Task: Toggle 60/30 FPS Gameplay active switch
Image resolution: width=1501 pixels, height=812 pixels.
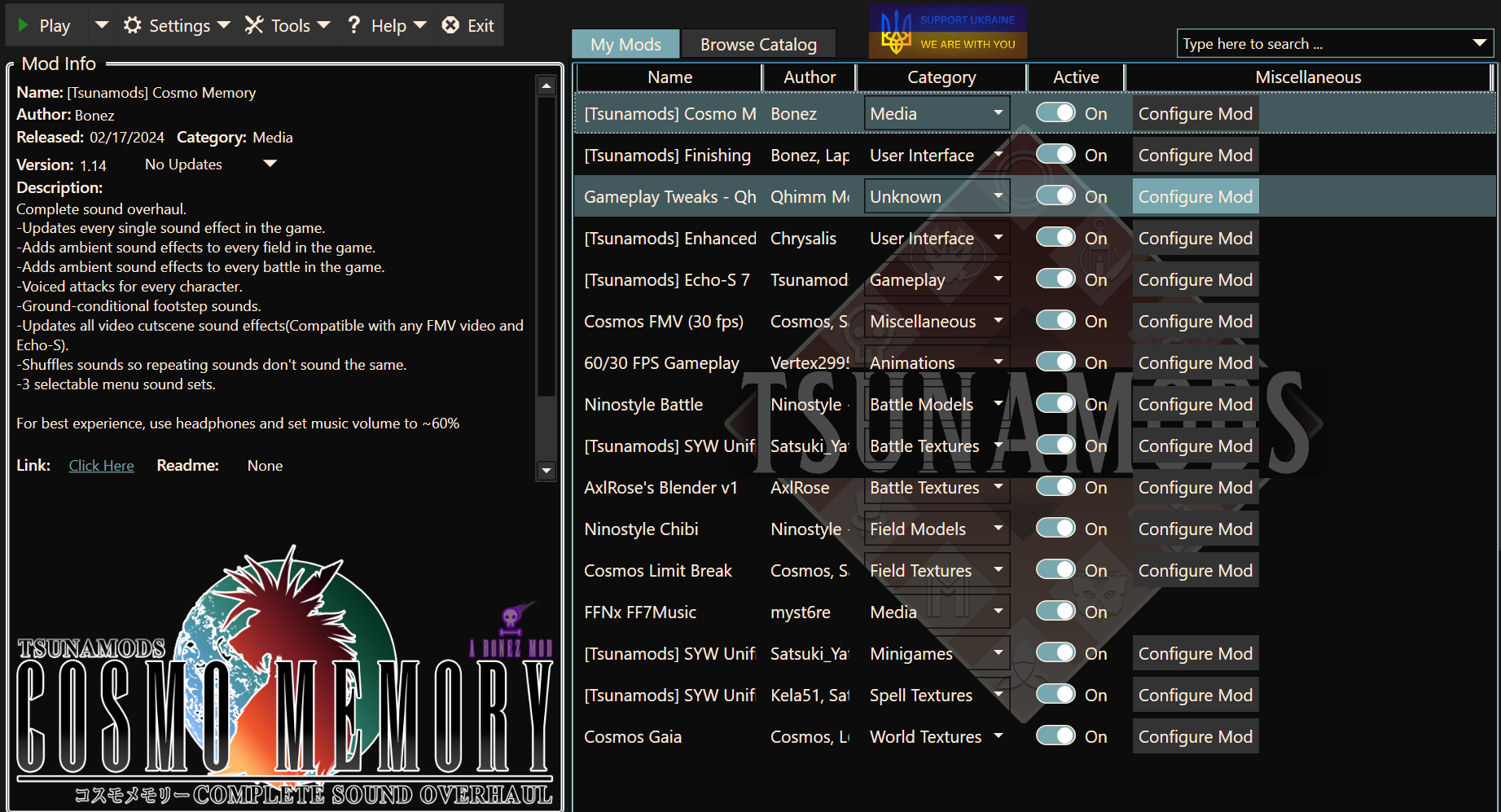Action: point(1056,362)
